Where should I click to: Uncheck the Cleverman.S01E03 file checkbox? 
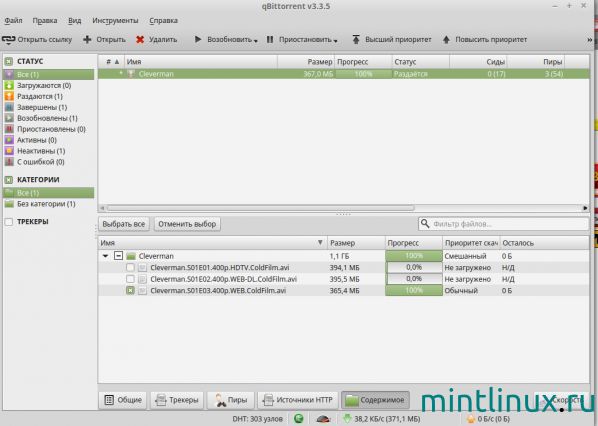(130, 291)
